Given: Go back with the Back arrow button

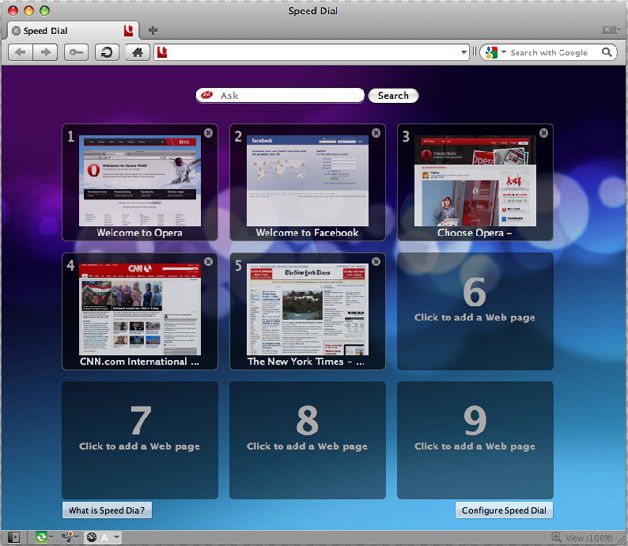Looking at the screenshot, I should click(20, 52).
